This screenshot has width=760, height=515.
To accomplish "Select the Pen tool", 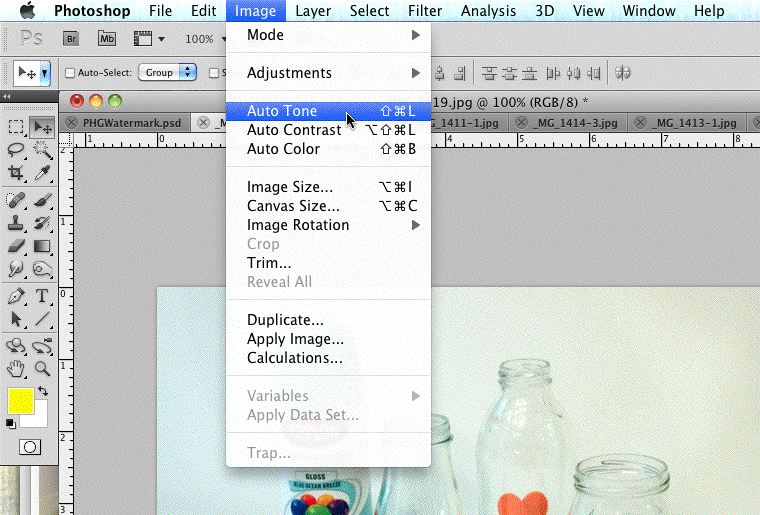I will point(16,296).
